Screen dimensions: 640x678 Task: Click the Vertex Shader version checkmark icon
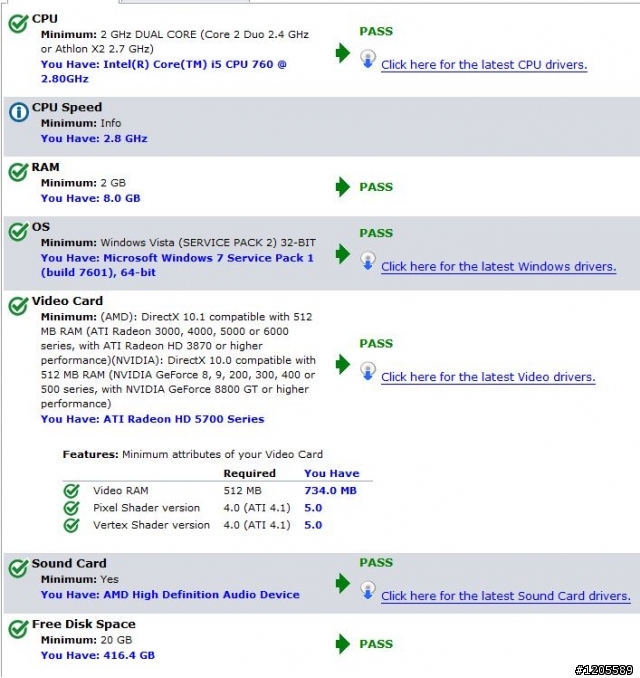click(x=72, y=525)
